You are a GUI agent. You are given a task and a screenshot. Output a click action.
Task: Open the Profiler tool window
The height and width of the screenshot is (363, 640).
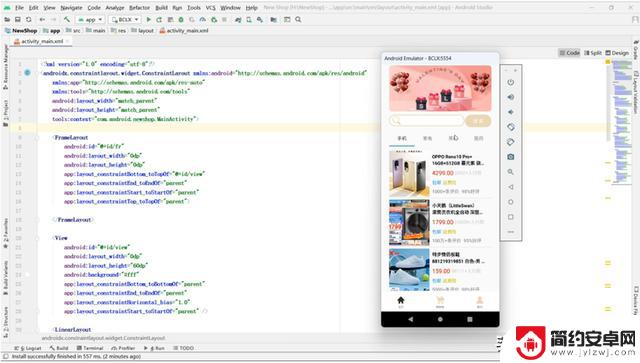click(124, 348)
